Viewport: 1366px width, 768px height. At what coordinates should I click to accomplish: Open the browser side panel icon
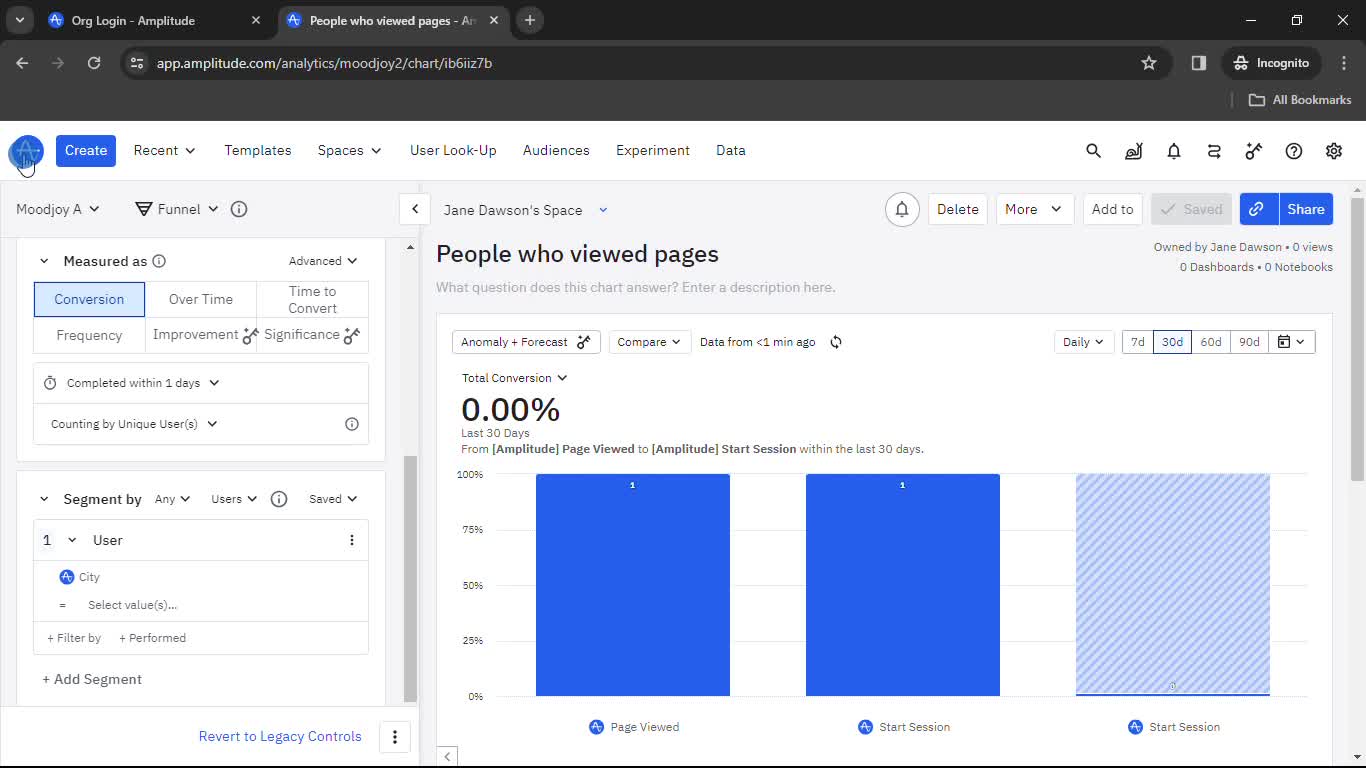pyautogui.click(x=1199, y=63)
